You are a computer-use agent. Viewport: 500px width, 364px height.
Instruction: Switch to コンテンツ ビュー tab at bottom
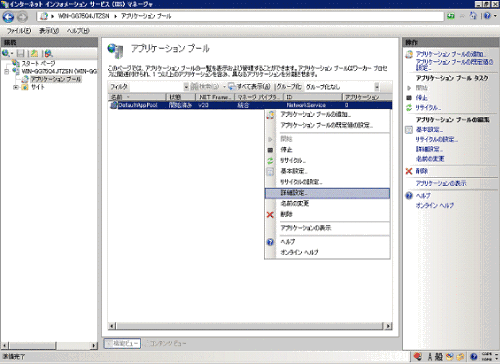[x=165, y=343]
